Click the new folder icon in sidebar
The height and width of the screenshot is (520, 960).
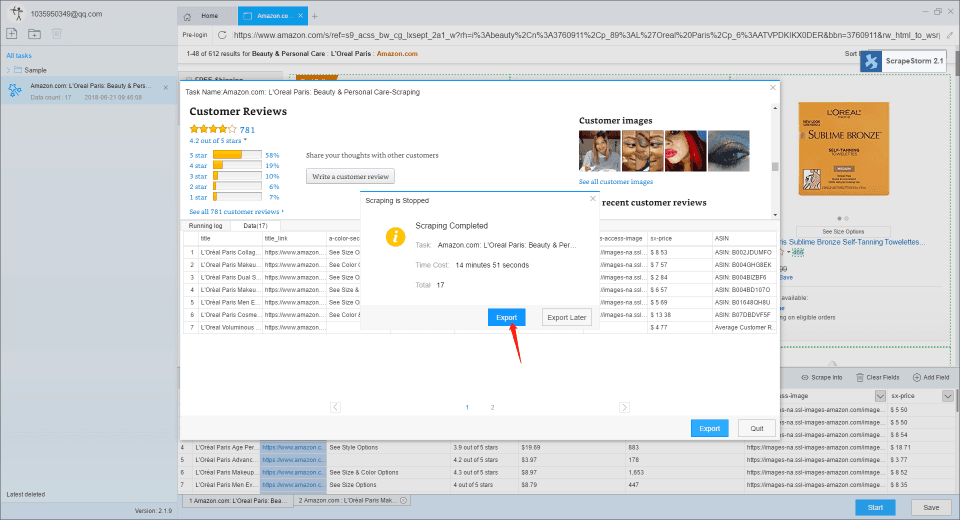[34, 33]
